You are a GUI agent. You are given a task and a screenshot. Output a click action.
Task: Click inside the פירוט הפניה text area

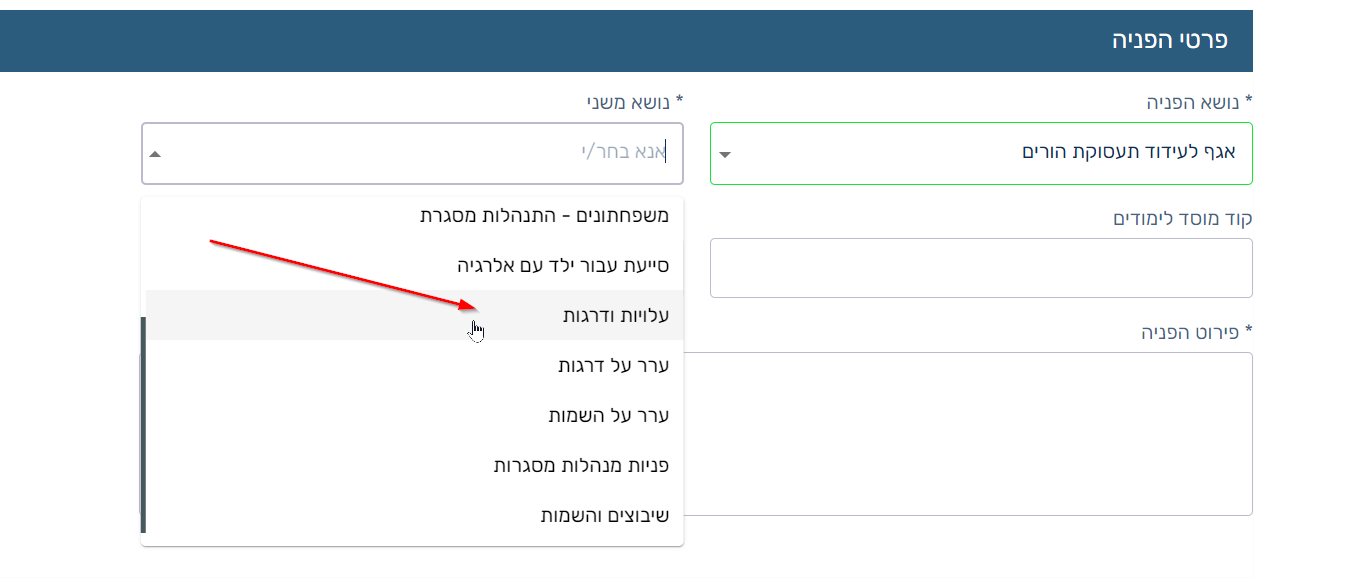click(x=980, y=434)
